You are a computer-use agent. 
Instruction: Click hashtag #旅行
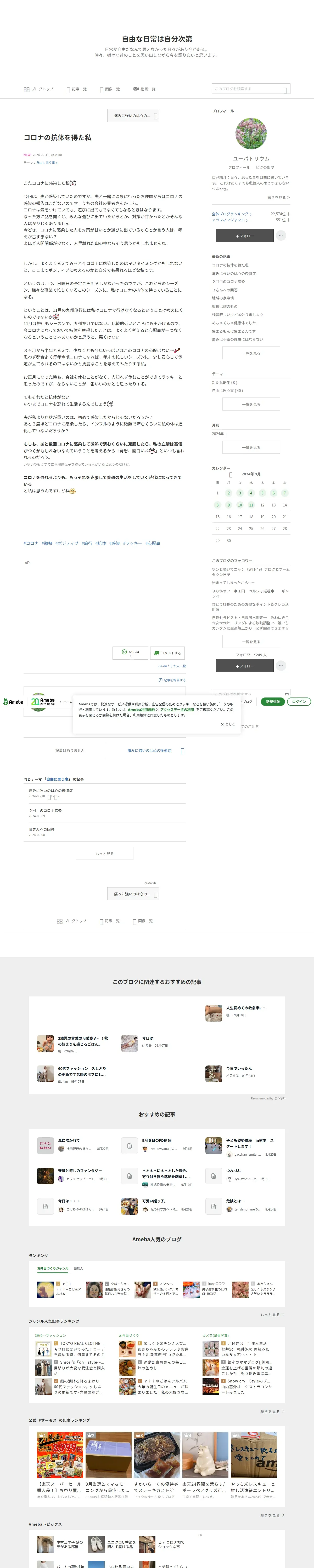pos(87,543)
